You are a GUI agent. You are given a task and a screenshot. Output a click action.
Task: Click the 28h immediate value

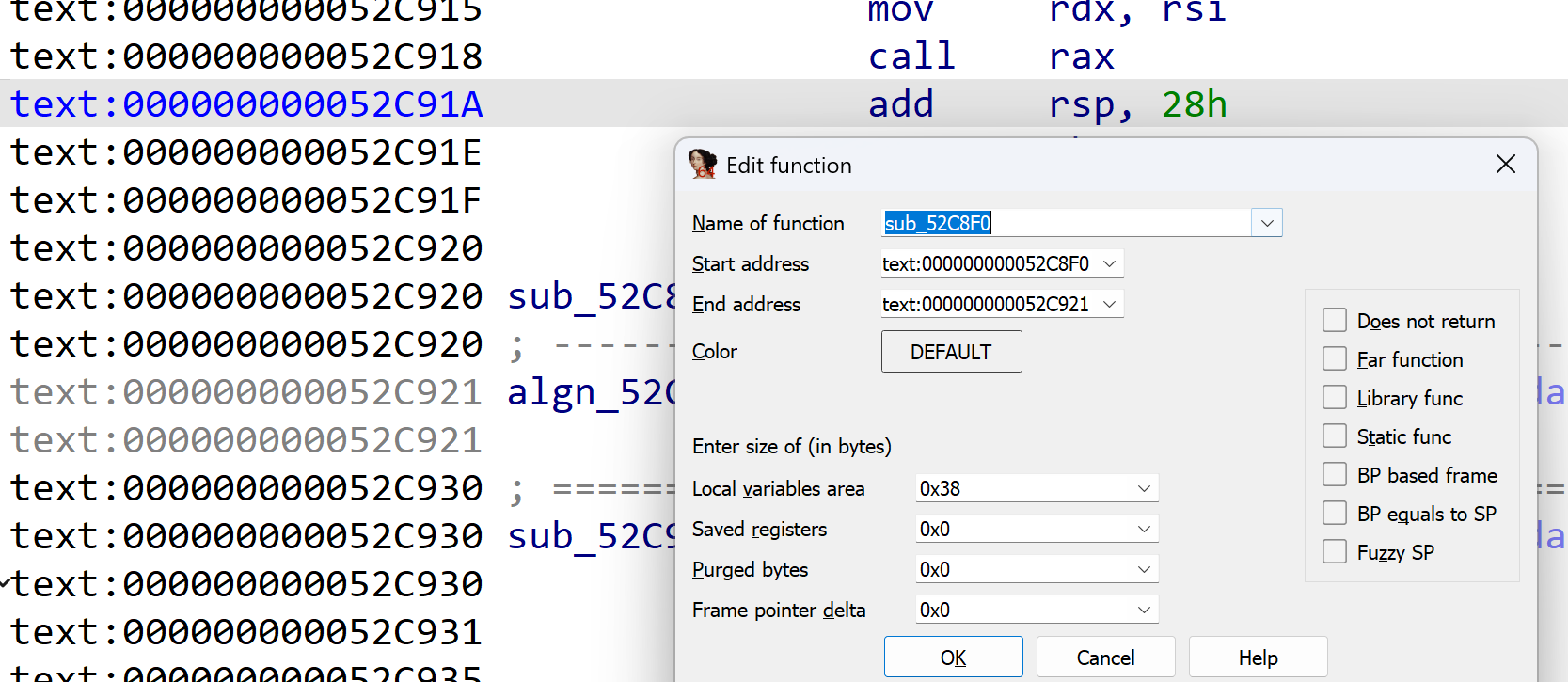(1195, 103)
